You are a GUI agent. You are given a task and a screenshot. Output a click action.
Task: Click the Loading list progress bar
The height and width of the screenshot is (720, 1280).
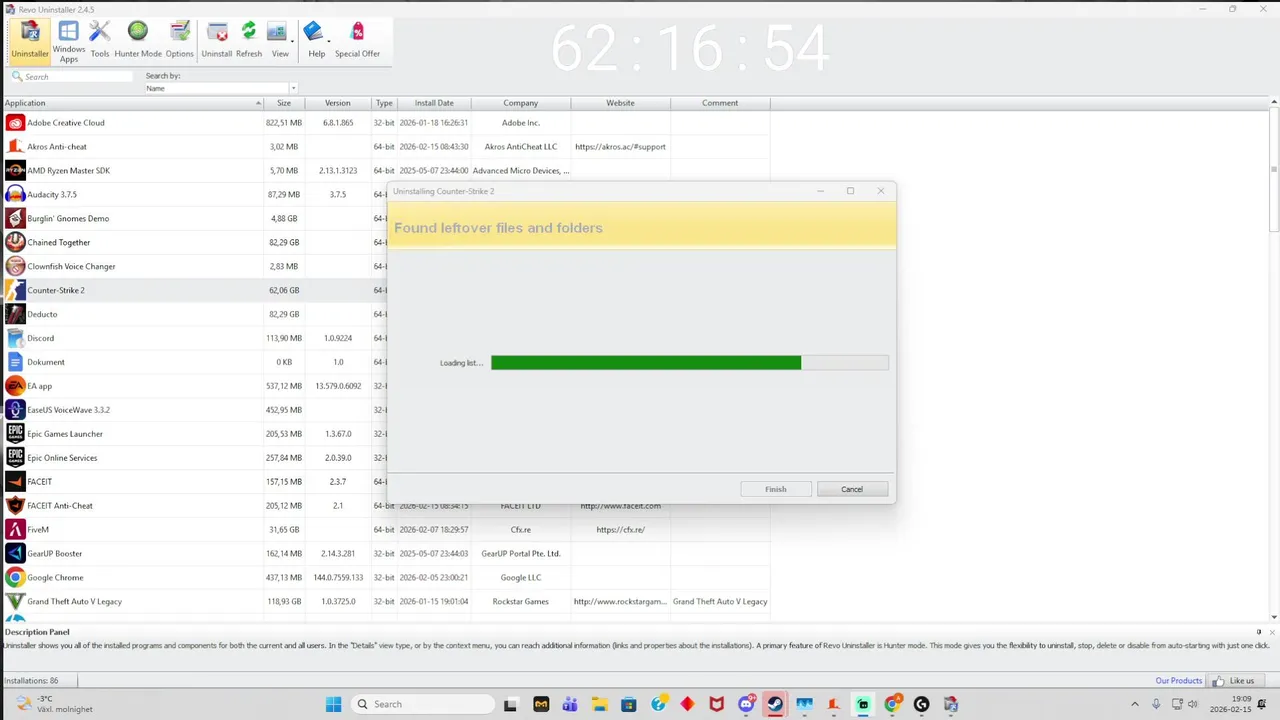(689, 363)
